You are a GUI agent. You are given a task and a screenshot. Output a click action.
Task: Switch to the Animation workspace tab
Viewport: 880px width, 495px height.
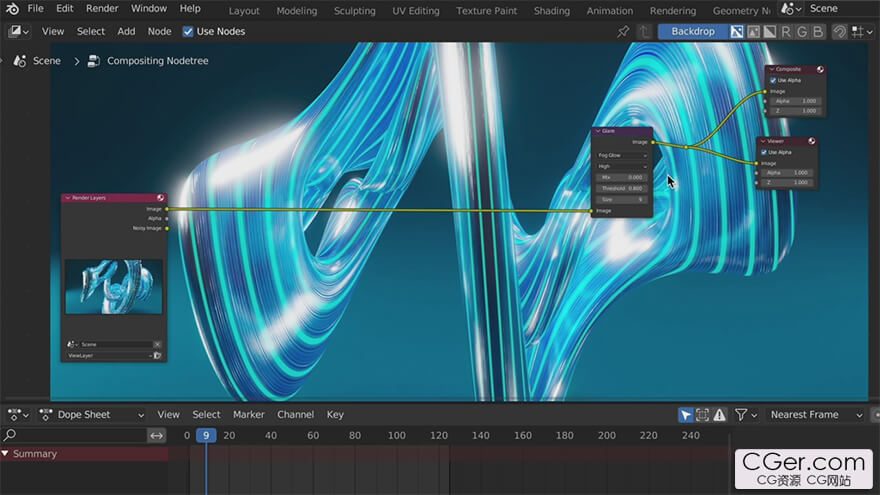[609, 11]
